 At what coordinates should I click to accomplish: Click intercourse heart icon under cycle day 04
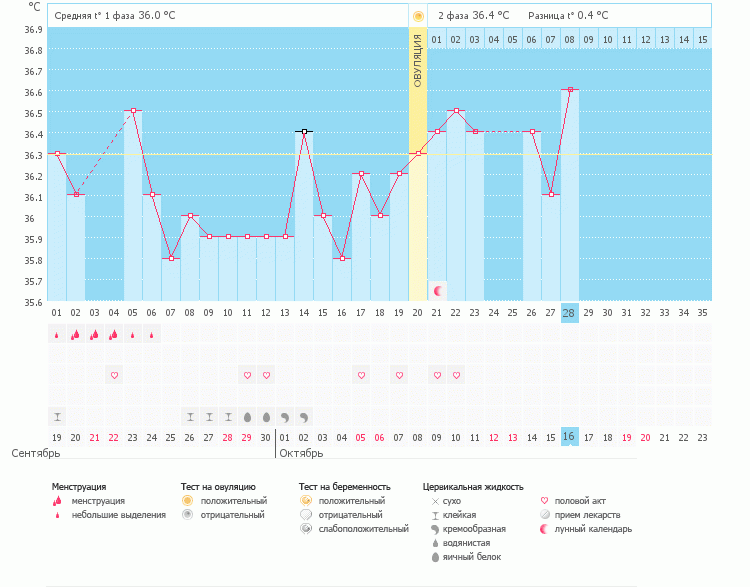tap(114, 375)
